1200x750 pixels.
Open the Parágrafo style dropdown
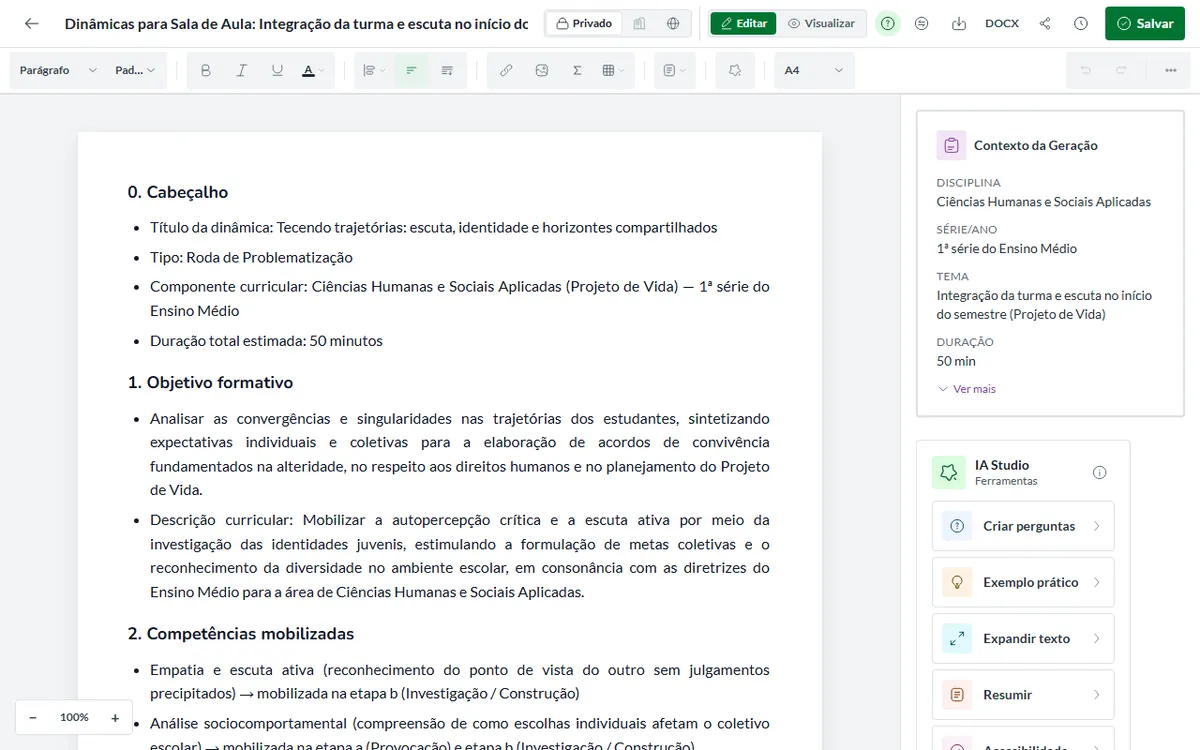click(58, 71)
